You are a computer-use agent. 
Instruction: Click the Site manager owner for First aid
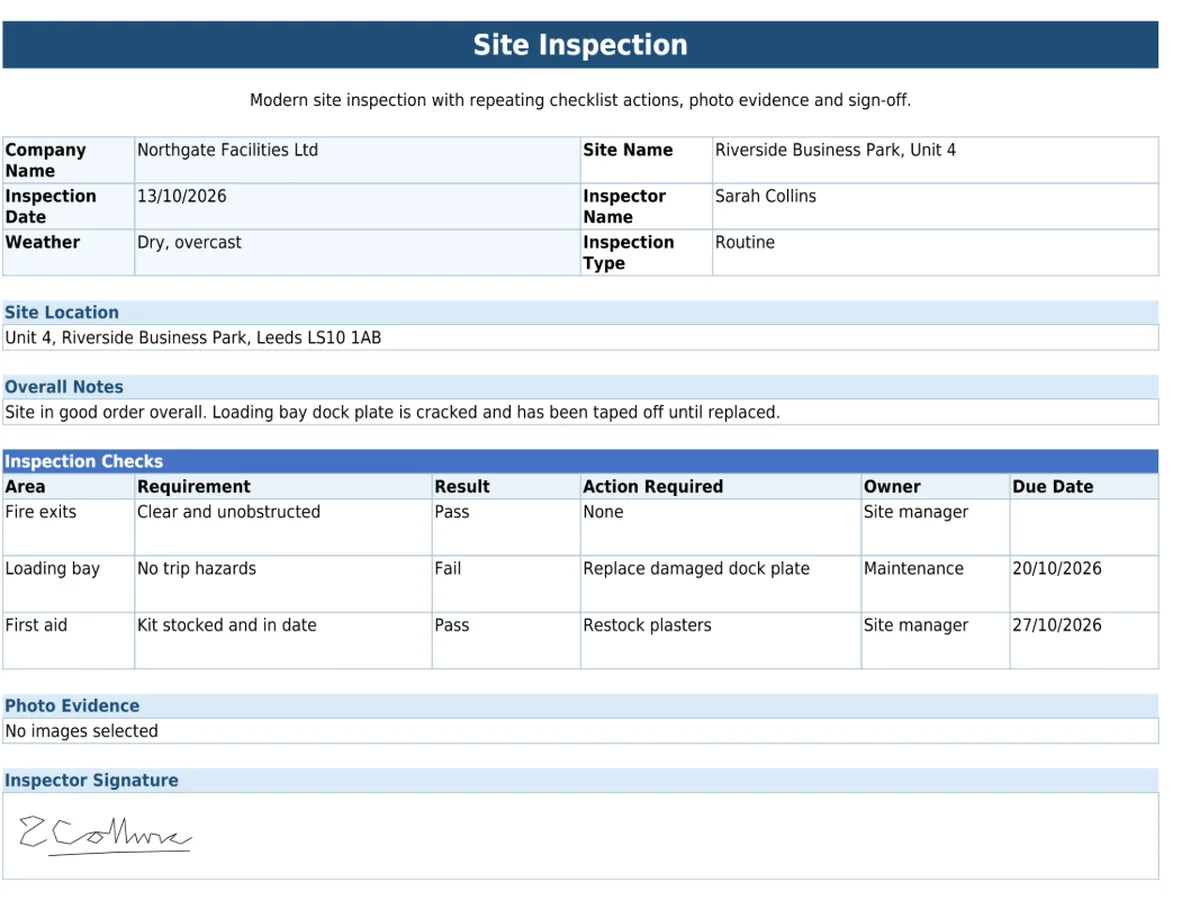click(935, 641)
